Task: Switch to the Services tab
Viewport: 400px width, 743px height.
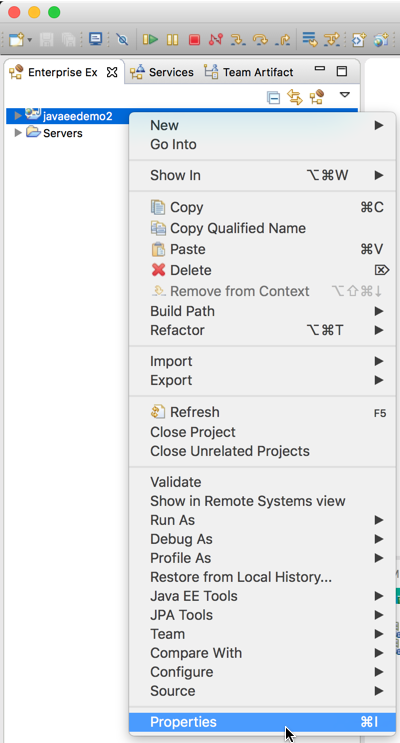Action: 162,72
